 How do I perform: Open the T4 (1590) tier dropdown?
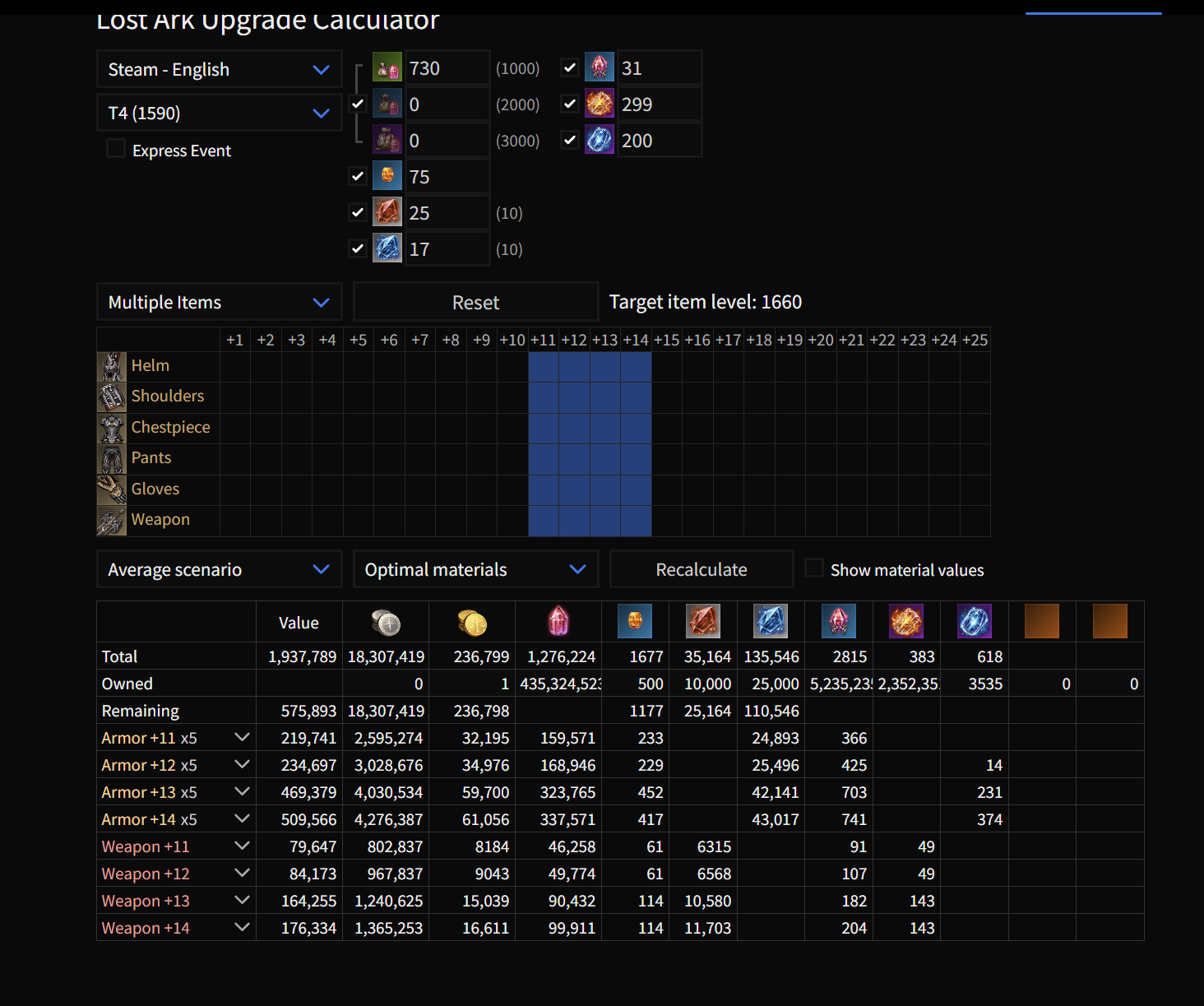point(219,113)
